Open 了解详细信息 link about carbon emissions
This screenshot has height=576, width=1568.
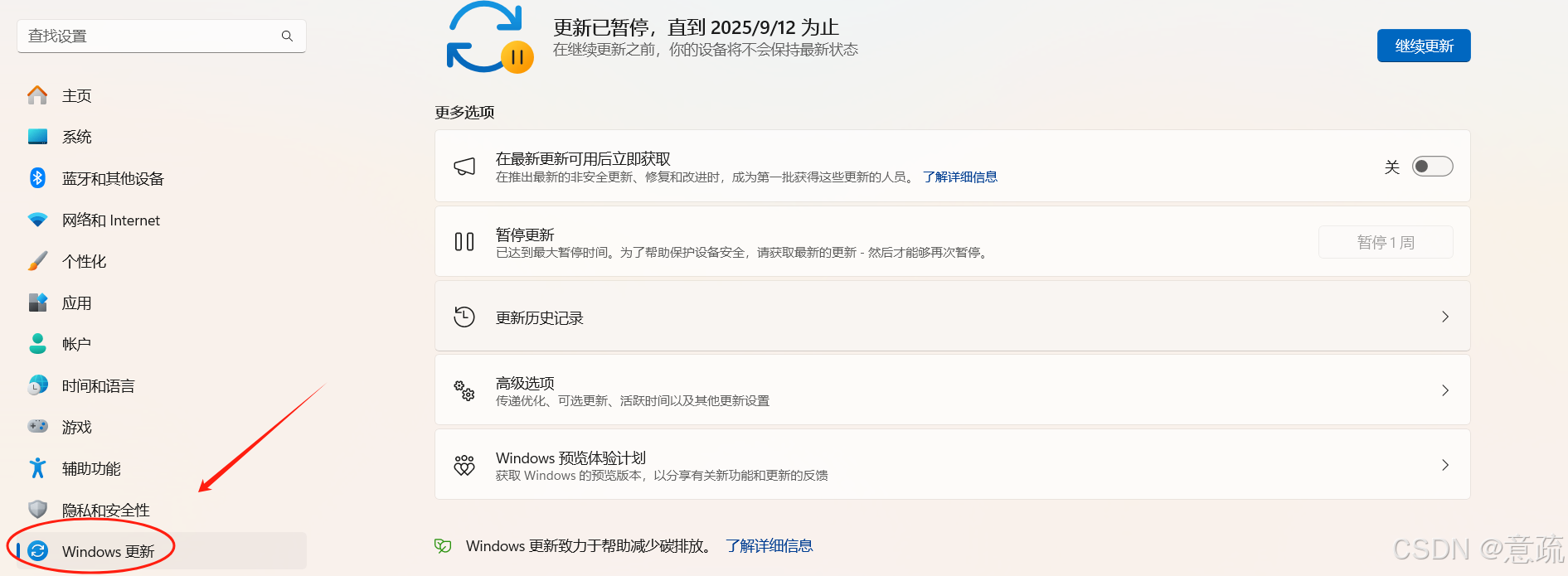click(x=769, y=545)
